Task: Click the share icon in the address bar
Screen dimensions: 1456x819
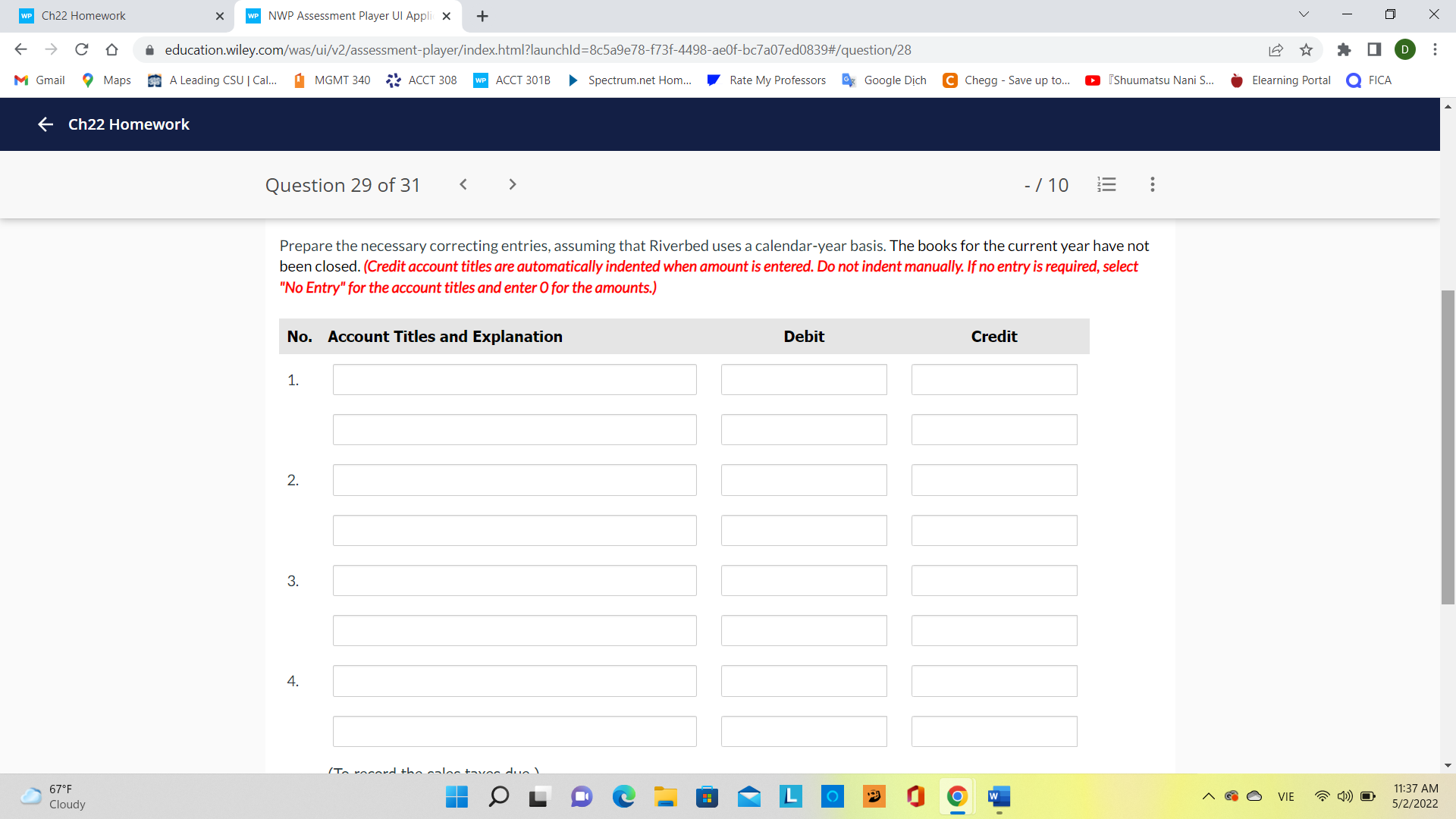Action: tap(1276, 50)
